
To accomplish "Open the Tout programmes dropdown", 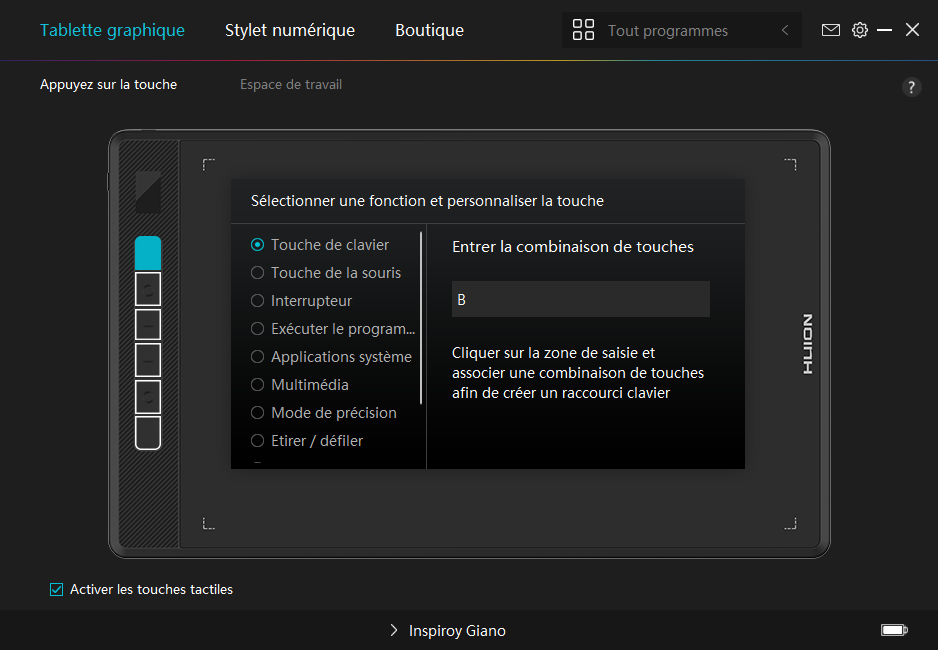I will tap(668, 31).
